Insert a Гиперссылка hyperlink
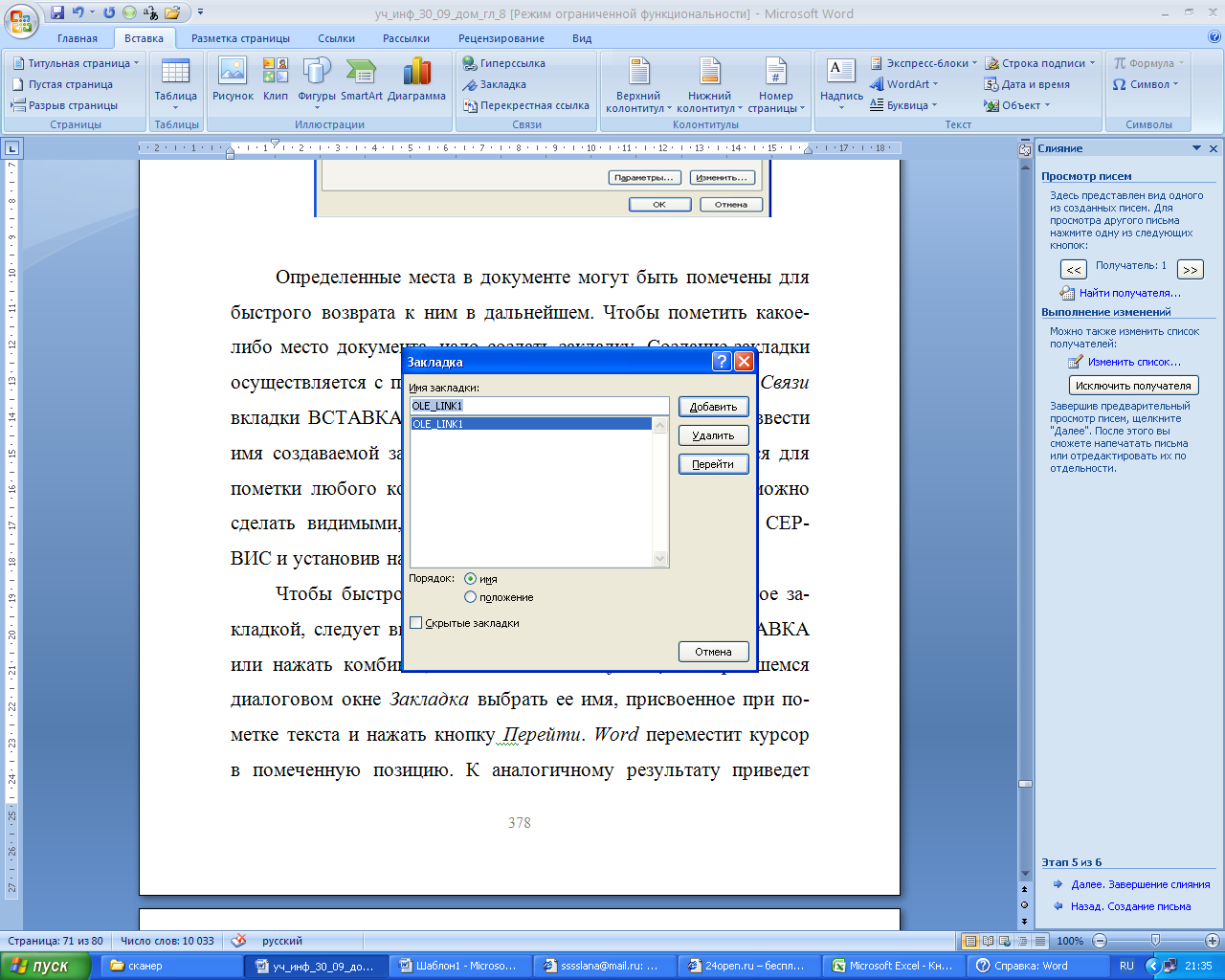The height and width of the screenshot is (980, 1225). tap(504, 63)
